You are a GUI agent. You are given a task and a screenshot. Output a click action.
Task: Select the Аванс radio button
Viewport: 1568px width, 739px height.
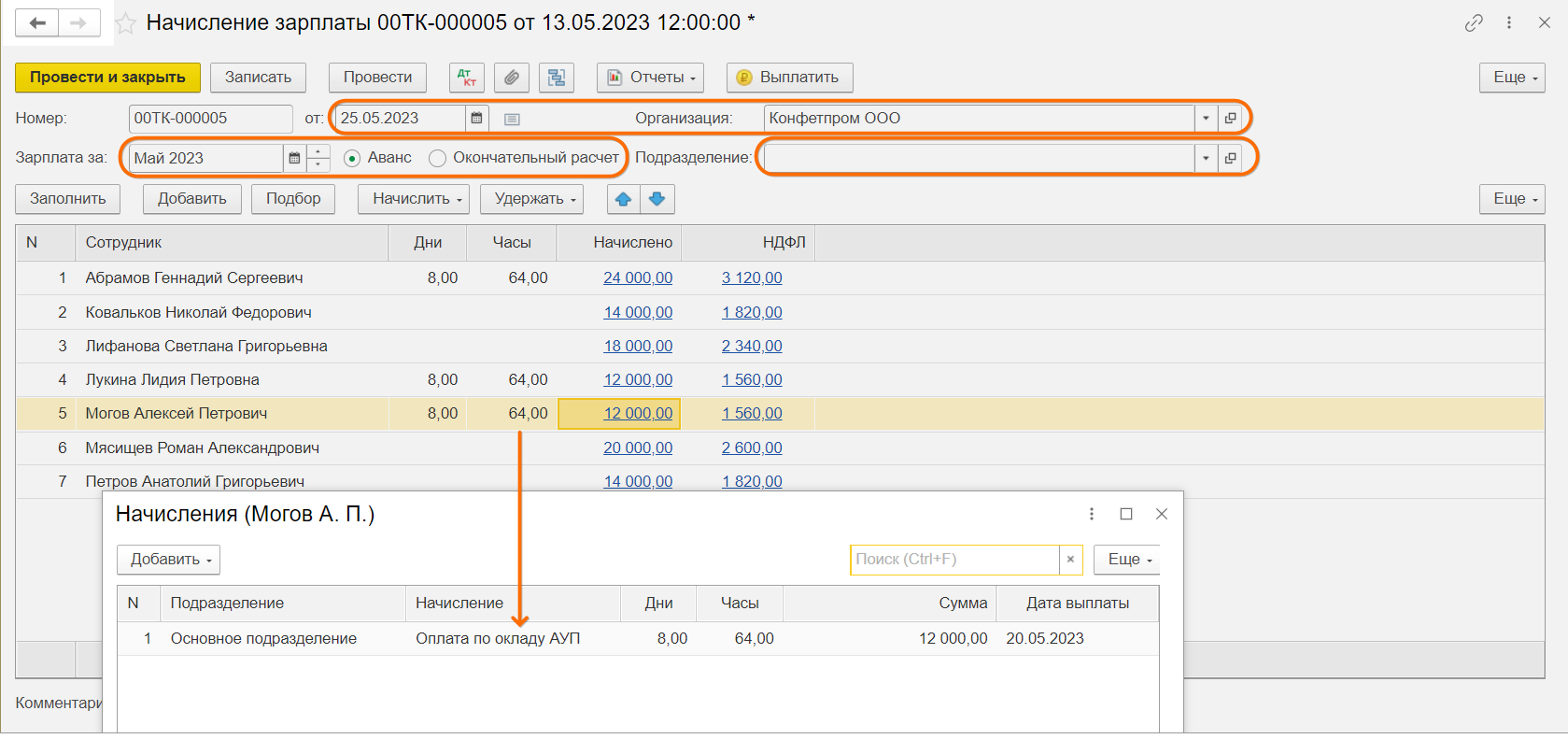coord(352,159)
